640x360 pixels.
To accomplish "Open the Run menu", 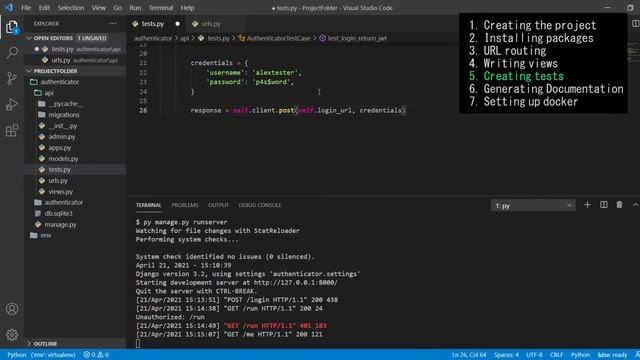I will point(135,8).
